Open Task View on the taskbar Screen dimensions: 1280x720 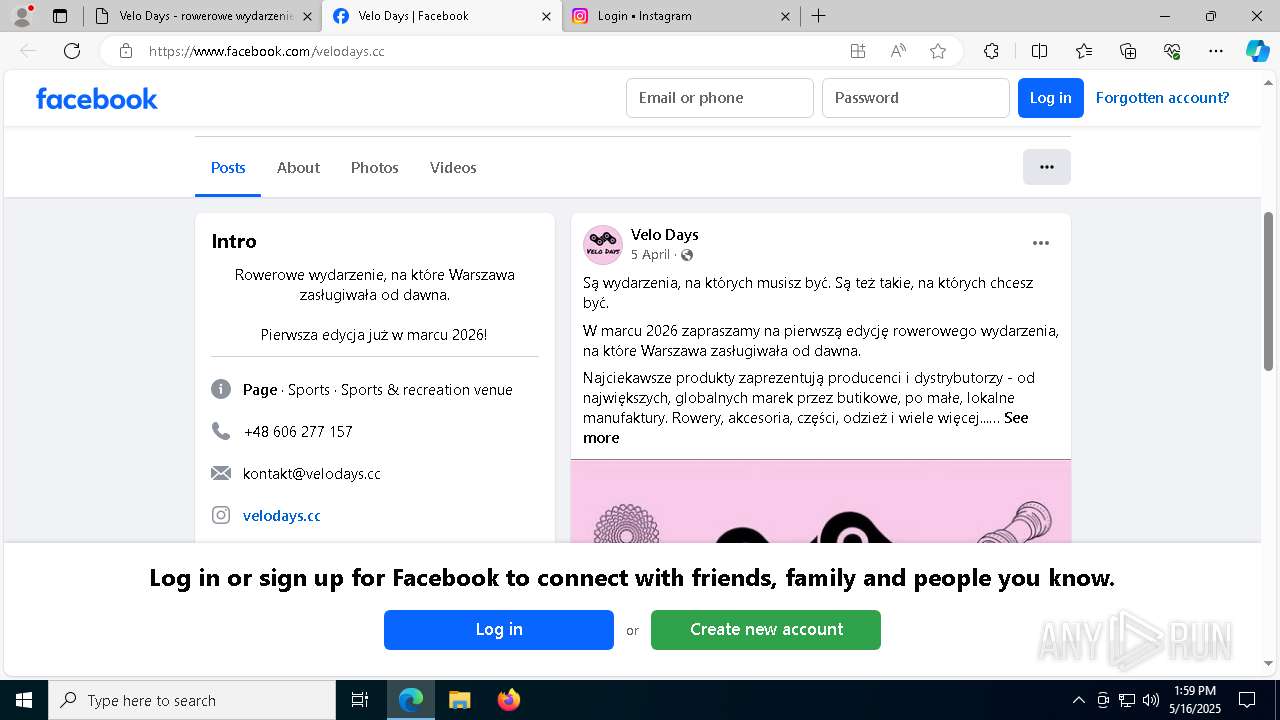[x=360, y=700]
